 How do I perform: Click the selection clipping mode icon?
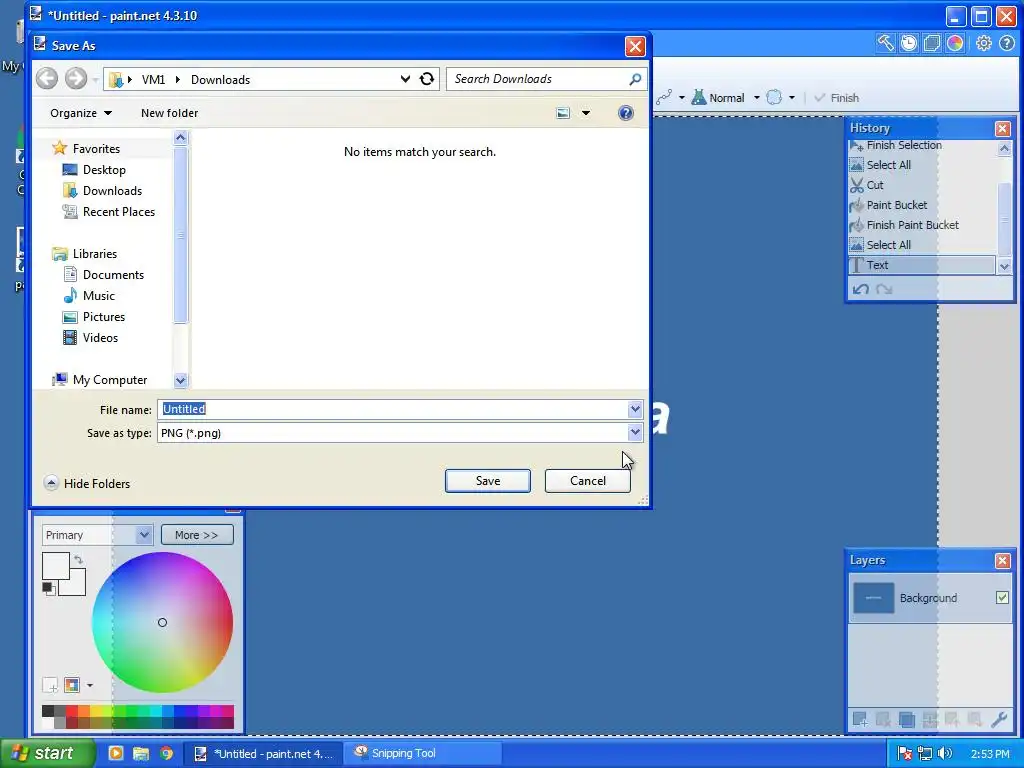pyautogui.click(x=774, y=97)
